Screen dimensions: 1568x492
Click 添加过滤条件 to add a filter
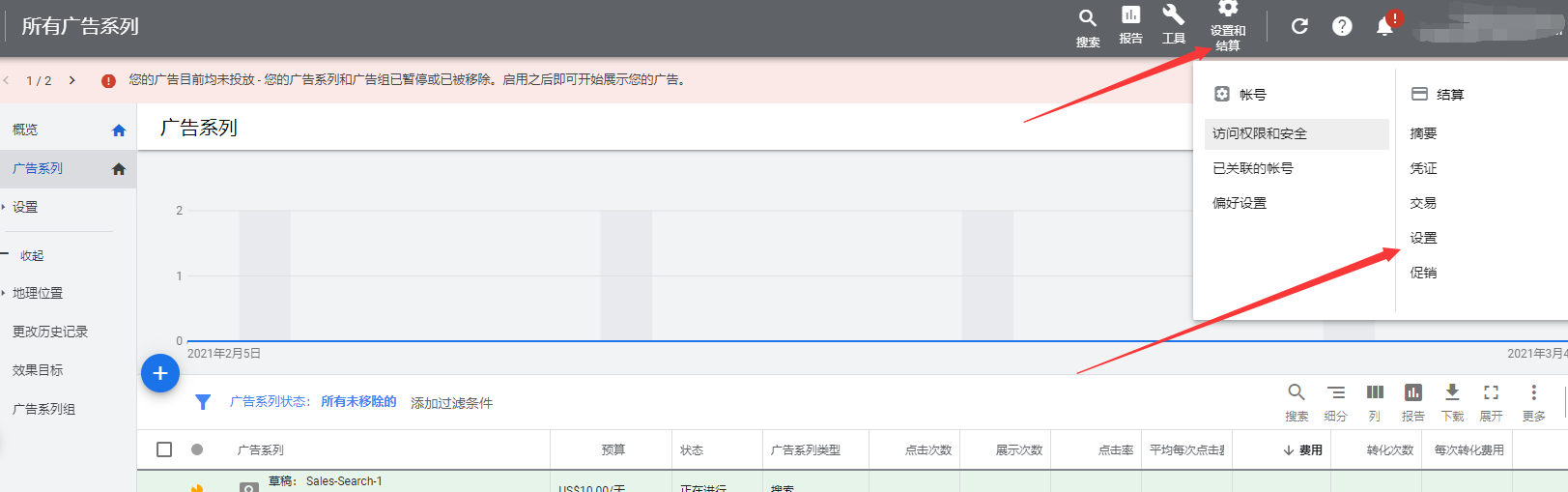[x=451, y=403]
